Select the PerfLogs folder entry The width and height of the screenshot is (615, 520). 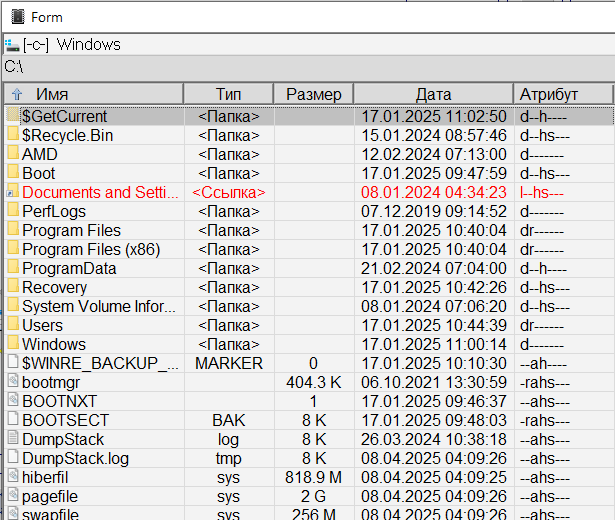[54, 211]
